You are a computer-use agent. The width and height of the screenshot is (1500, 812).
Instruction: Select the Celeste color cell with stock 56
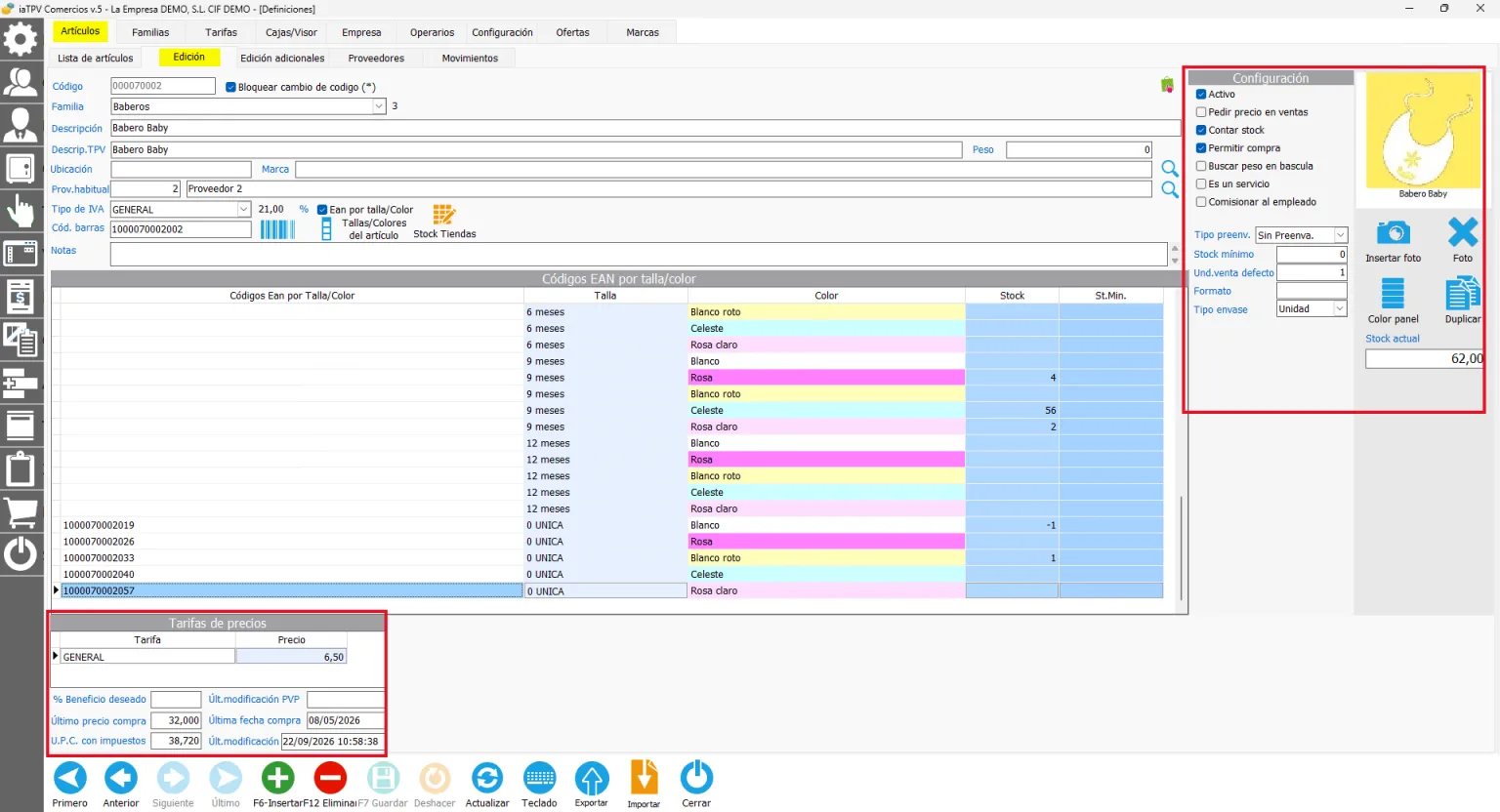[x=826, y=411]
